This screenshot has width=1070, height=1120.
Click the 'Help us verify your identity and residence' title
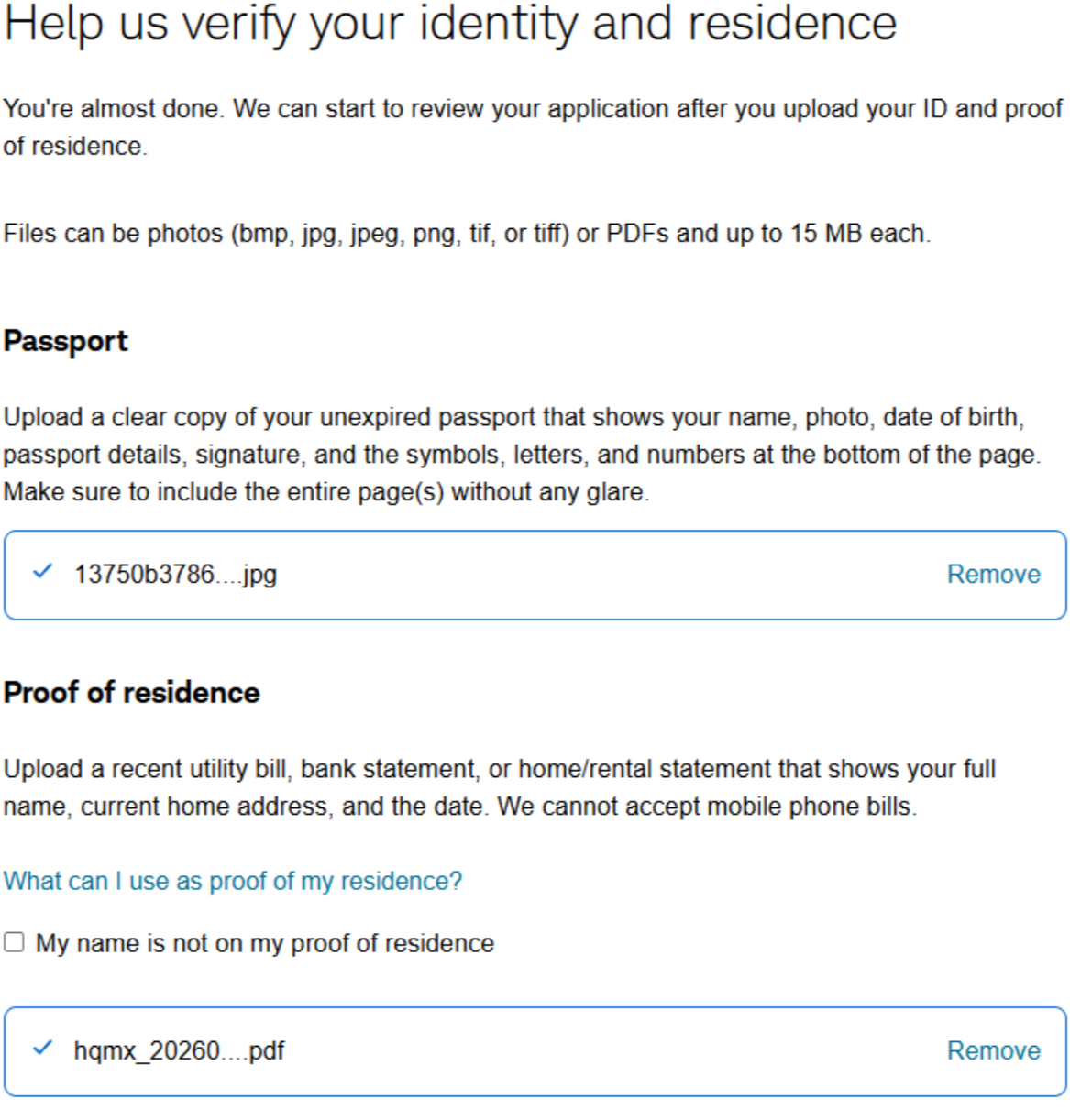coord(449,24)
